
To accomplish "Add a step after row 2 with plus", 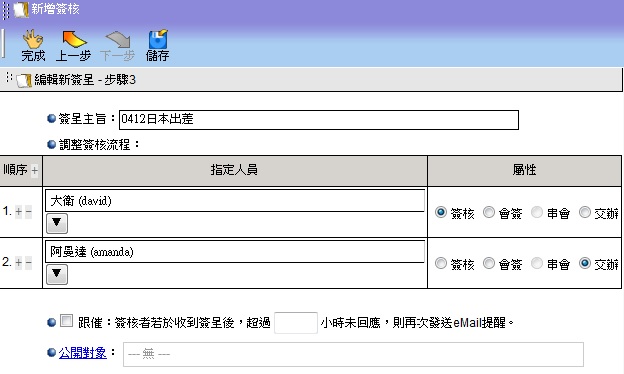I will click(x=18, y=263).
